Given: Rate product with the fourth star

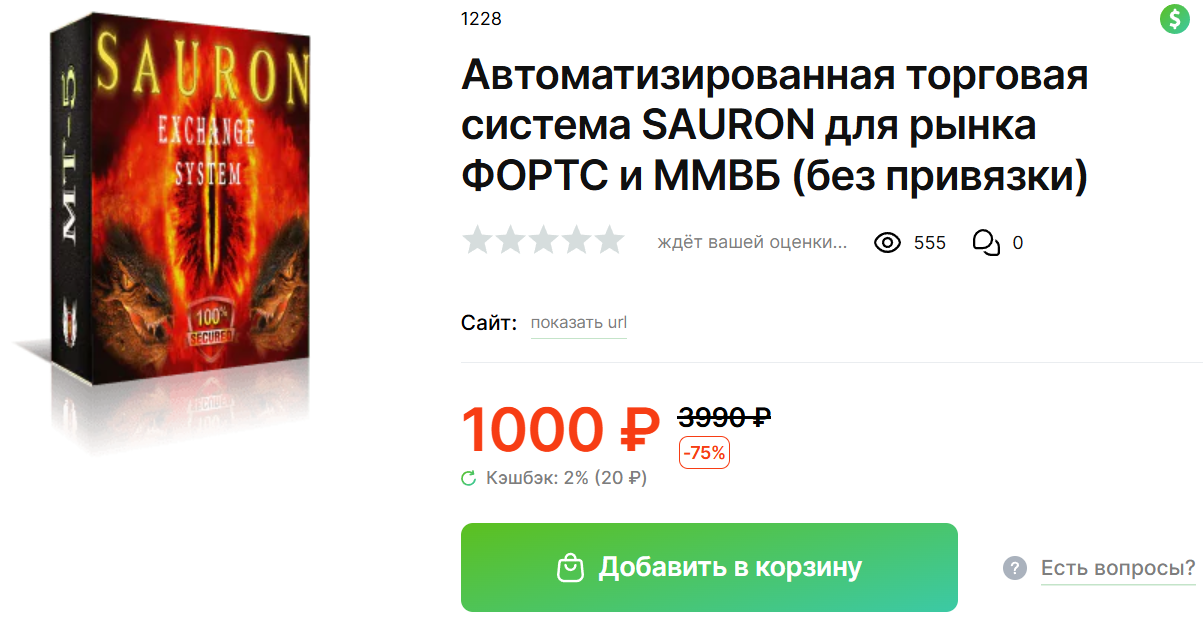Looking at the screenshot, I should point(576,240).
